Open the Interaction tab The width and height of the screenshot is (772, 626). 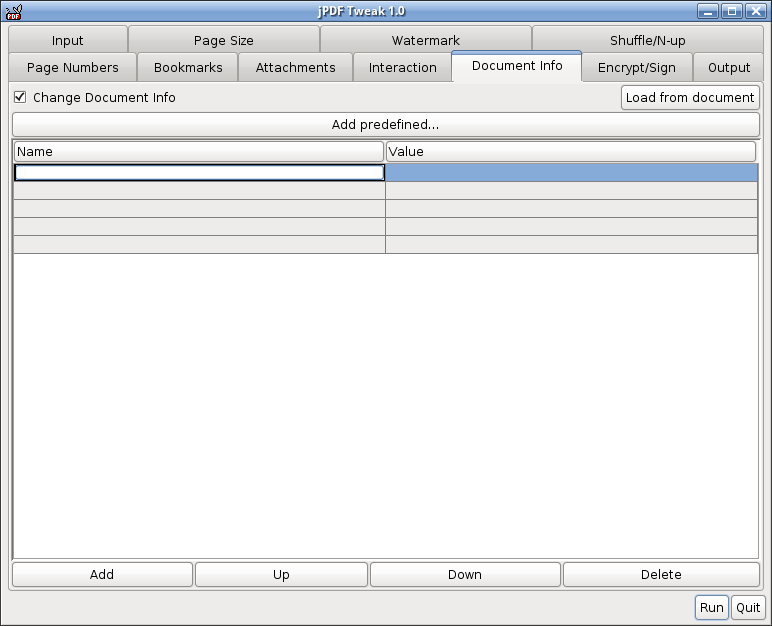click(402, 67)
